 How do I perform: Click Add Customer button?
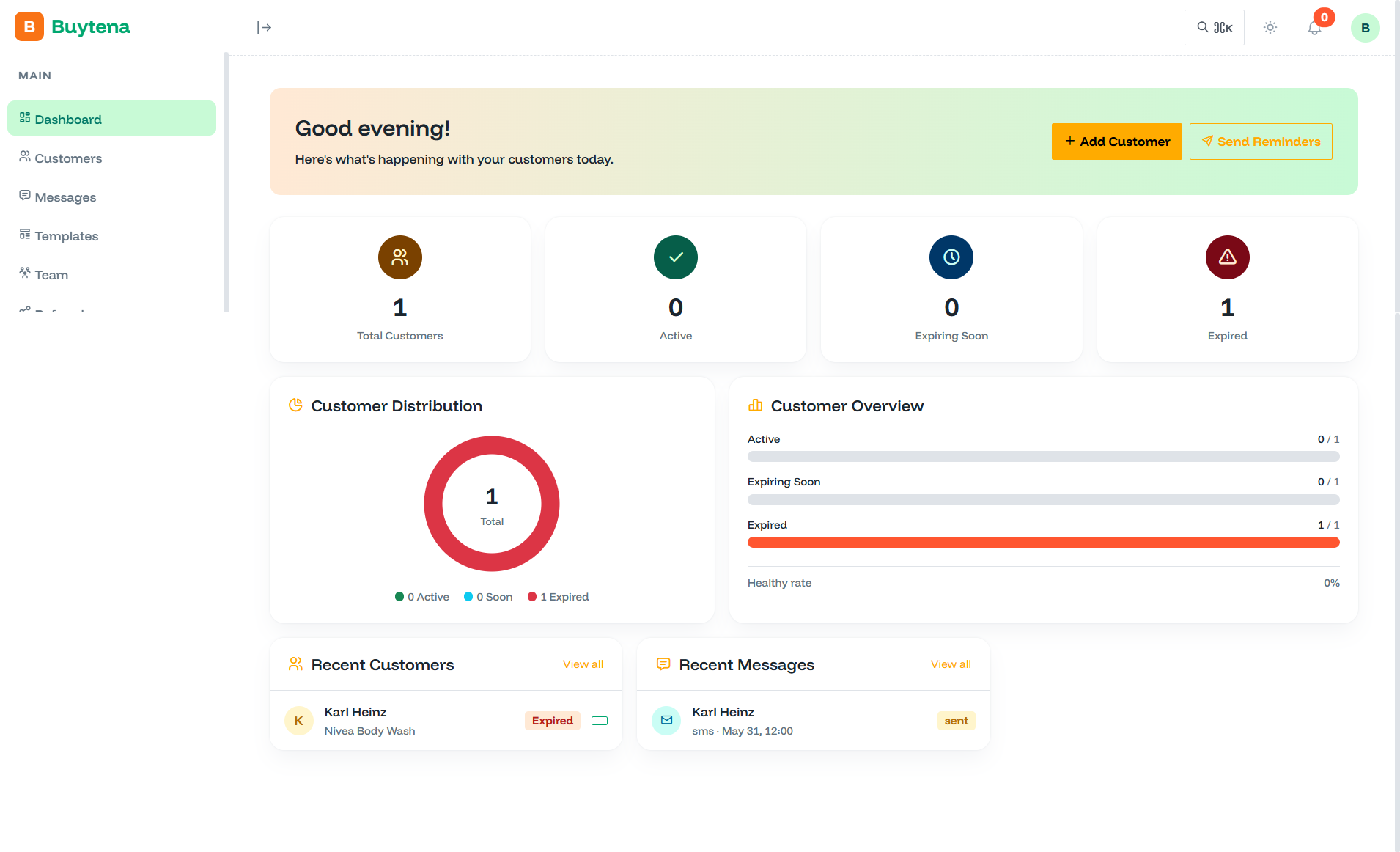(x=1116, y=142)
